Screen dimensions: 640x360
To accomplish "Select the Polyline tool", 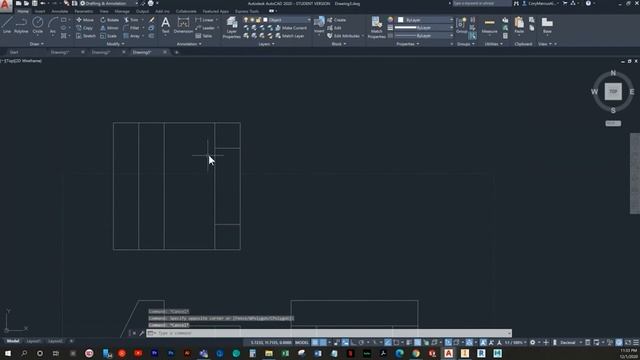I will coord(21,24).
